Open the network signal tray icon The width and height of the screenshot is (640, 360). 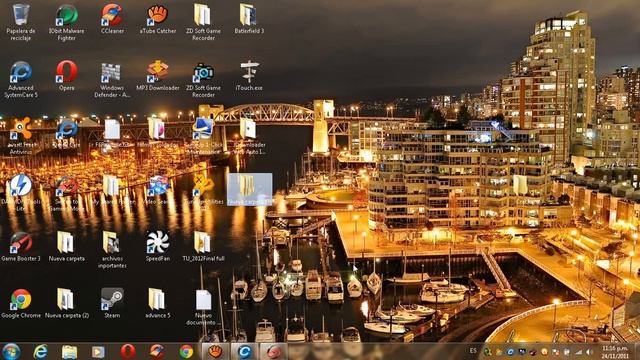point(579,352)
